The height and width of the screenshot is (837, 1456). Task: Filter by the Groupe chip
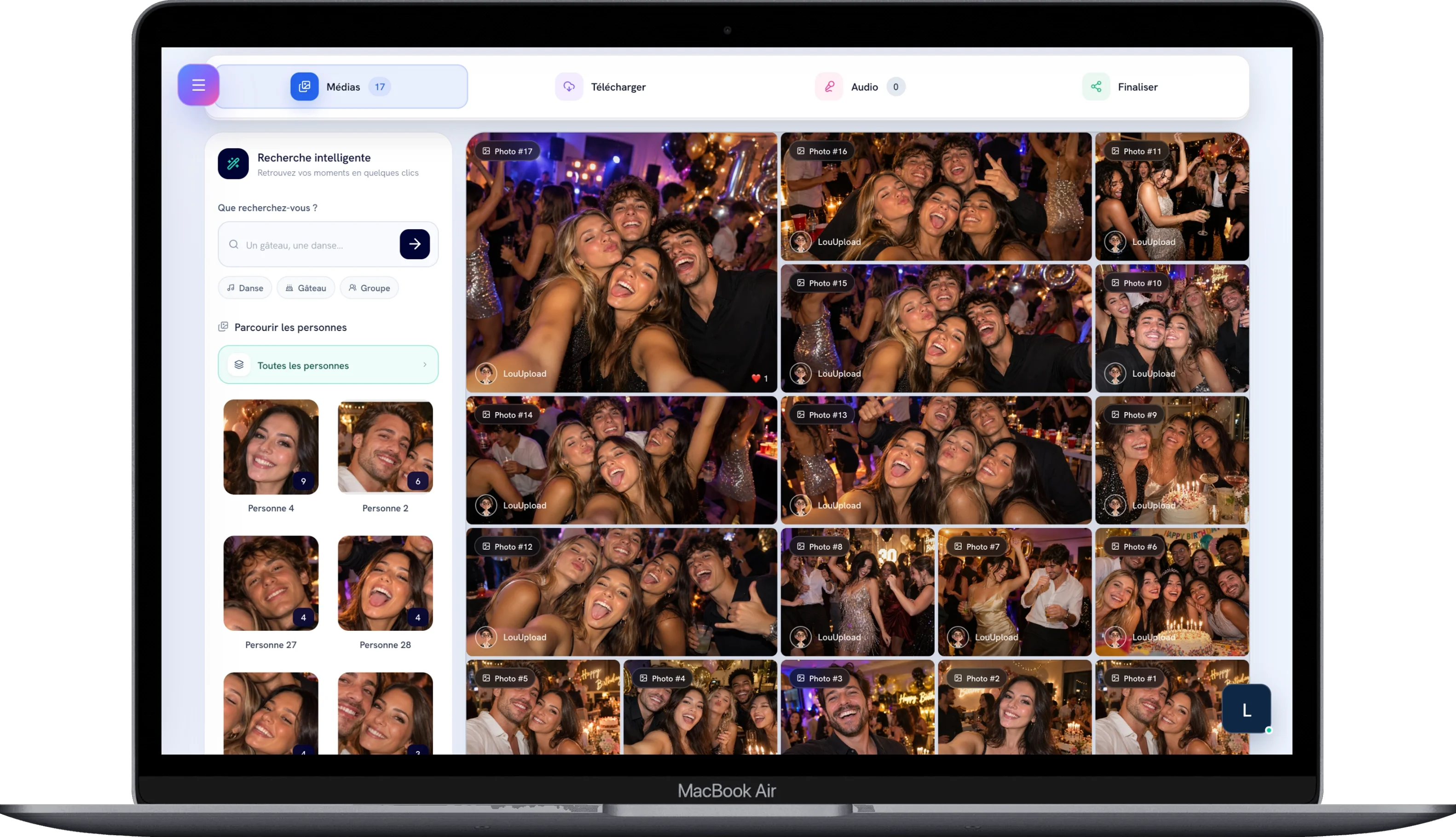[370, 288]
